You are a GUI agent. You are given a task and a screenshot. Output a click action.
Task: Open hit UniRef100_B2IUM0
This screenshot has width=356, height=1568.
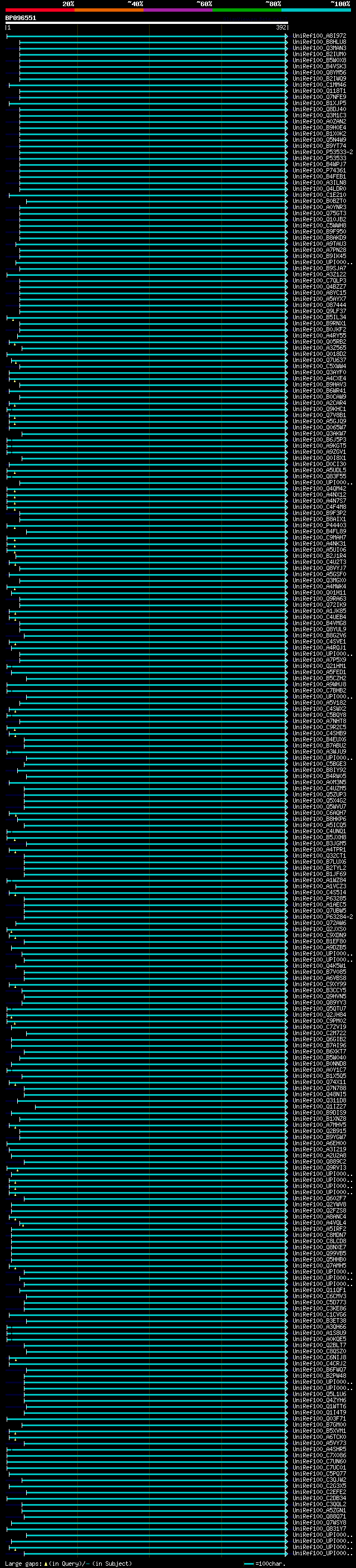click(319, 54)
